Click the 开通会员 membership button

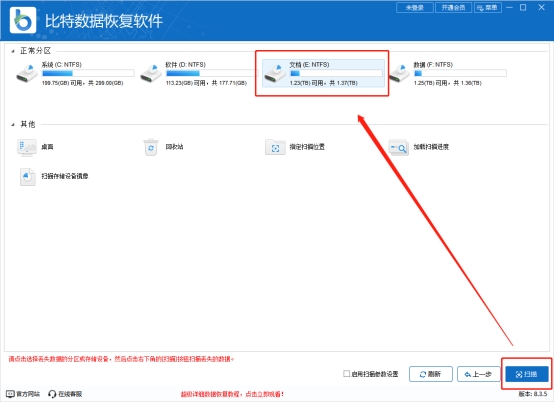[453, 7]
